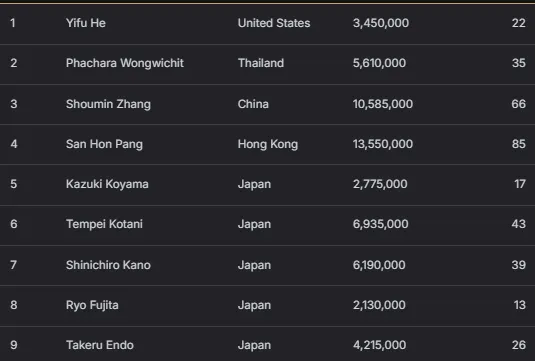Select chip count 10,585,000
Screen dimensions: 535x361
tap(383, 104)
